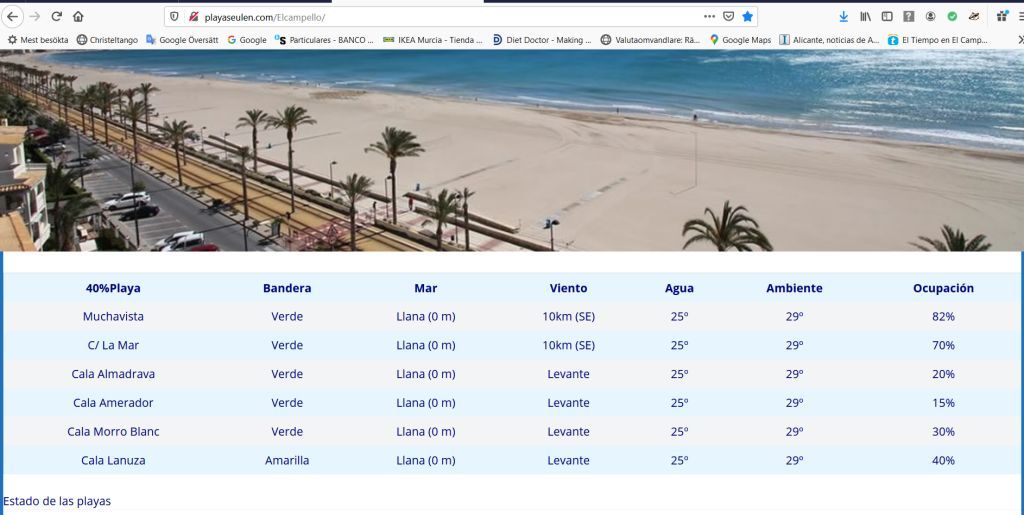Image resolution: width=1024 pixels, height=515 pixels.
Task: Open Particulares - BANCO bookmark
Action: (x=324, y=40)
